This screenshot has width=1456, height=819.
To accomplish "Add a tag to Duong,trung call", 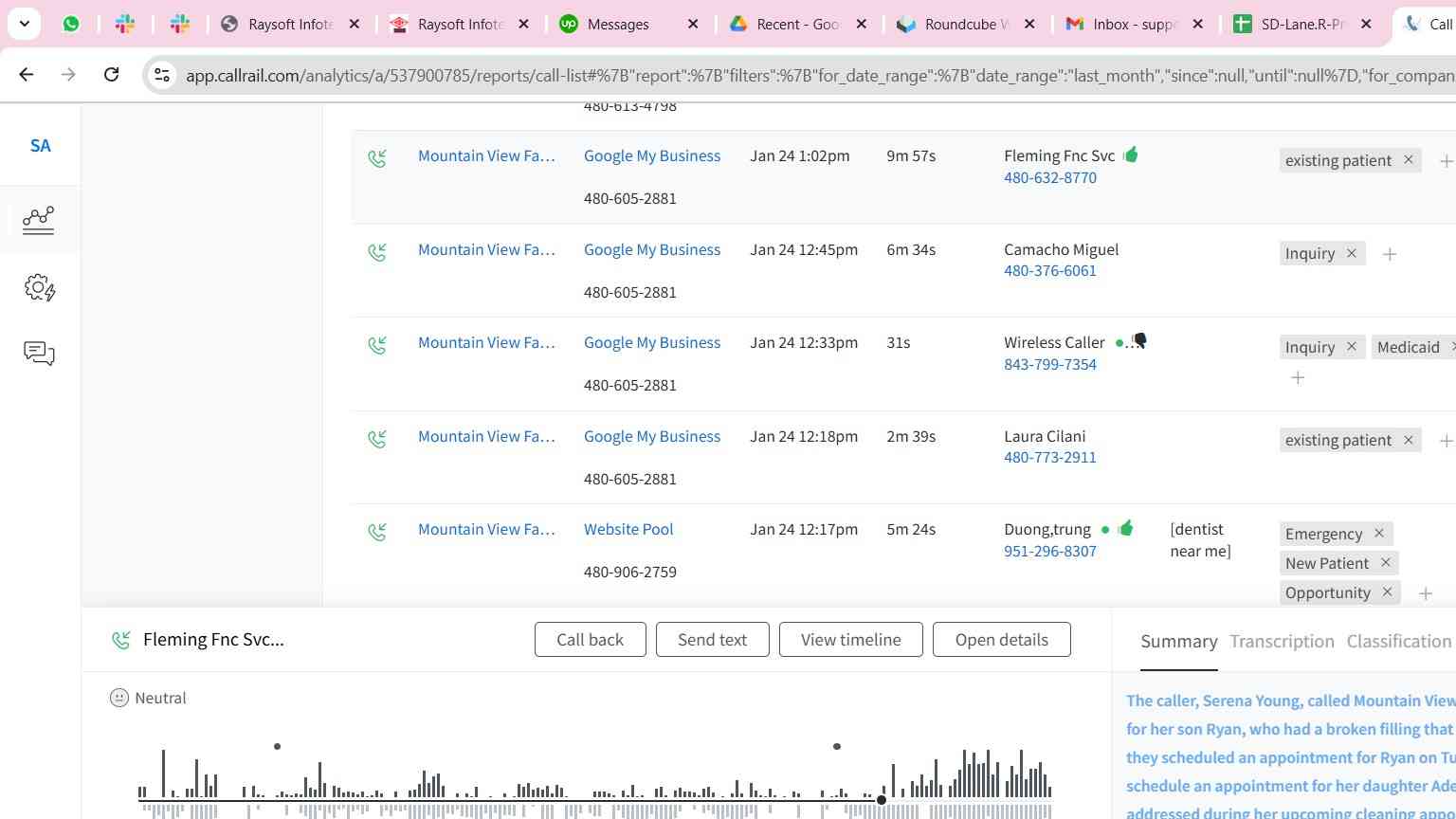I will (x=1425, y=593).
